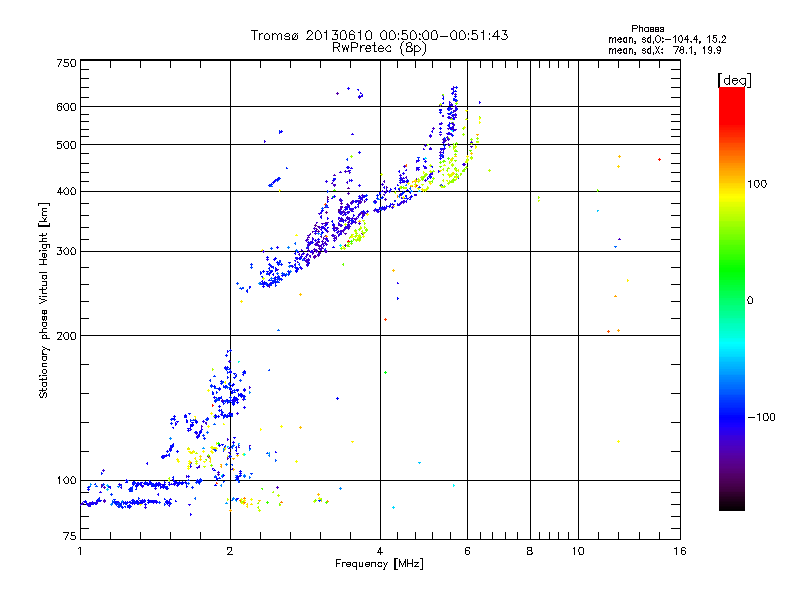Click the x-axis label 'Frequency [MHz]'
Screen dimensions: 800x600
379,564
